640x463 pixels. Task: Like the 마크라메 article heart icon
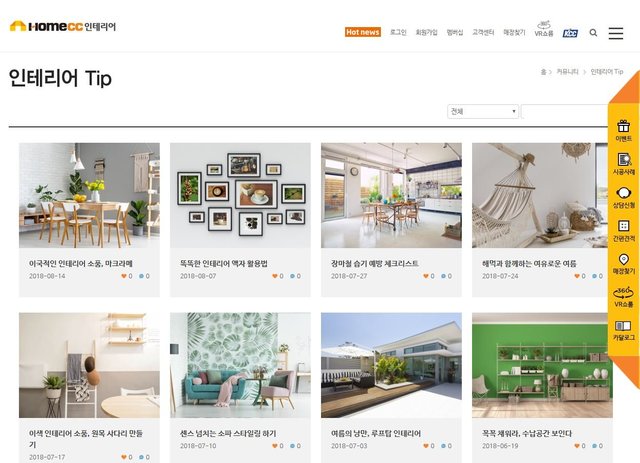pyautogui.click(x=124, y=276)
